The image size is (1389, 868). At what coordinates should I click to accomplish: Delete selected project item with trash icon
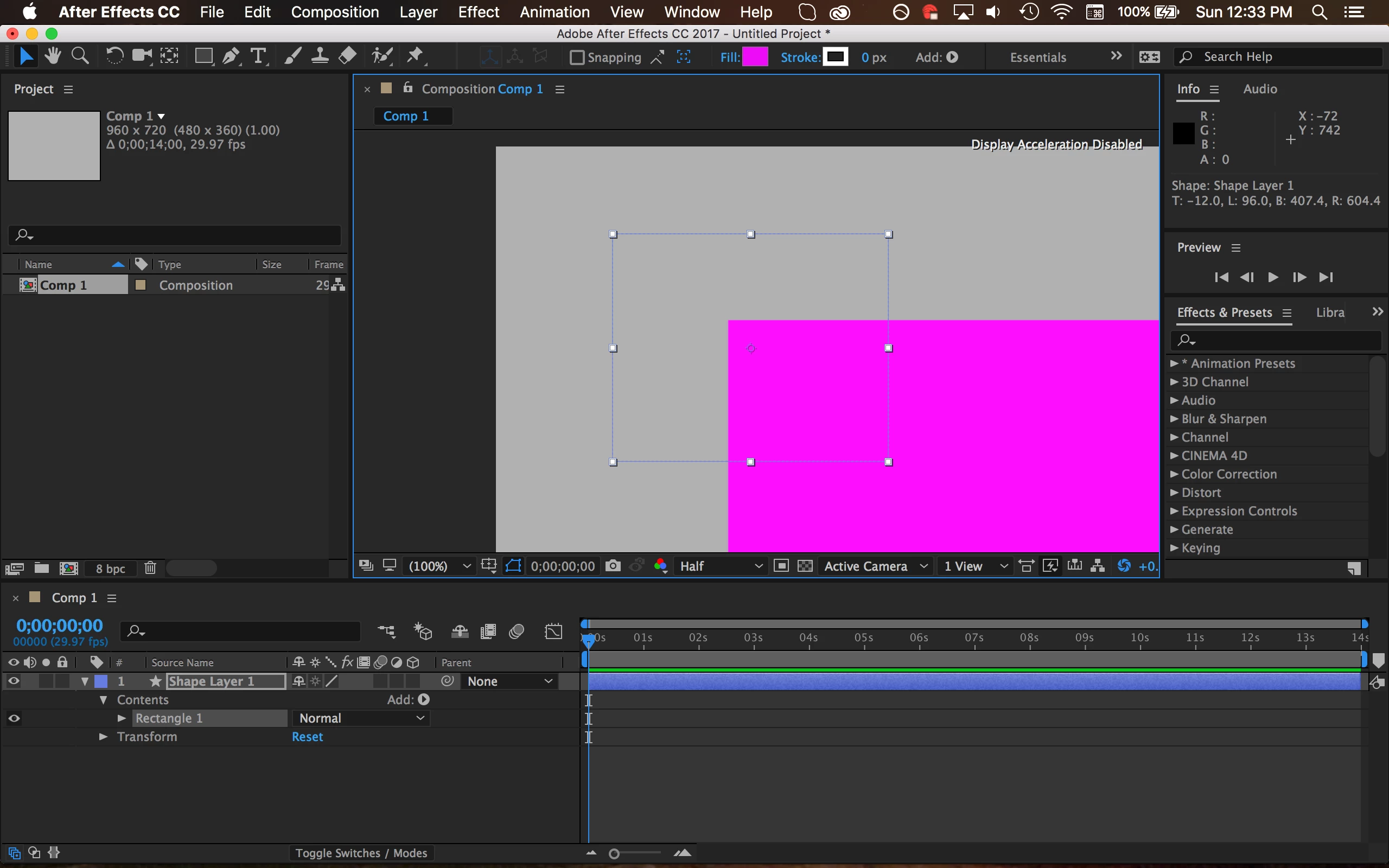pos(150,569)
